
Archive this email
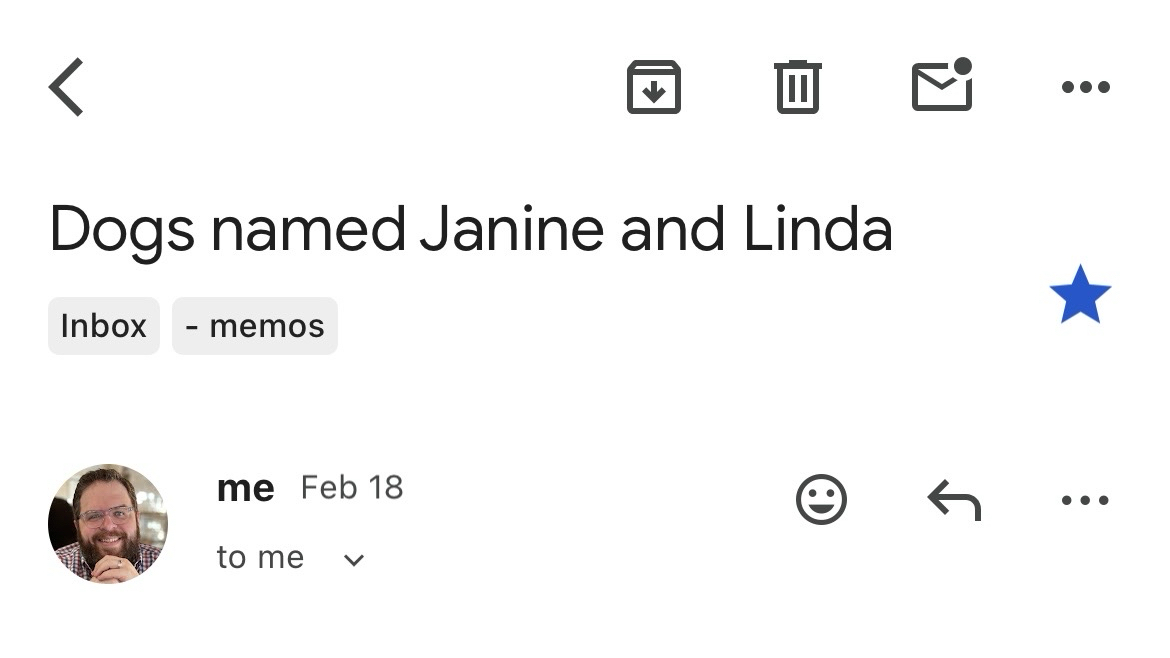pos(653,87)
